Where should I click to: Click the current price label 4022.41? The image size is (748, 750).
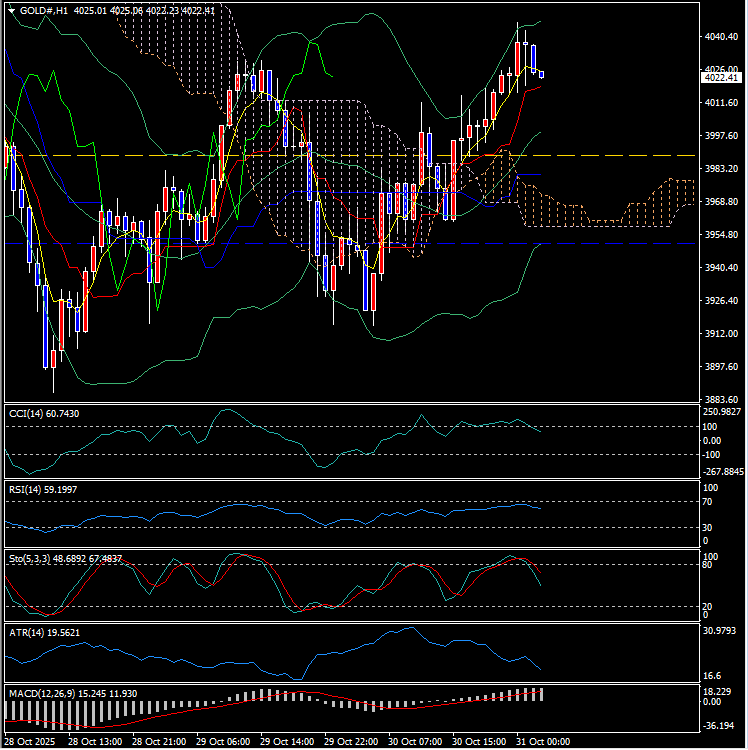pyautogui.click(x=720, y=77)
